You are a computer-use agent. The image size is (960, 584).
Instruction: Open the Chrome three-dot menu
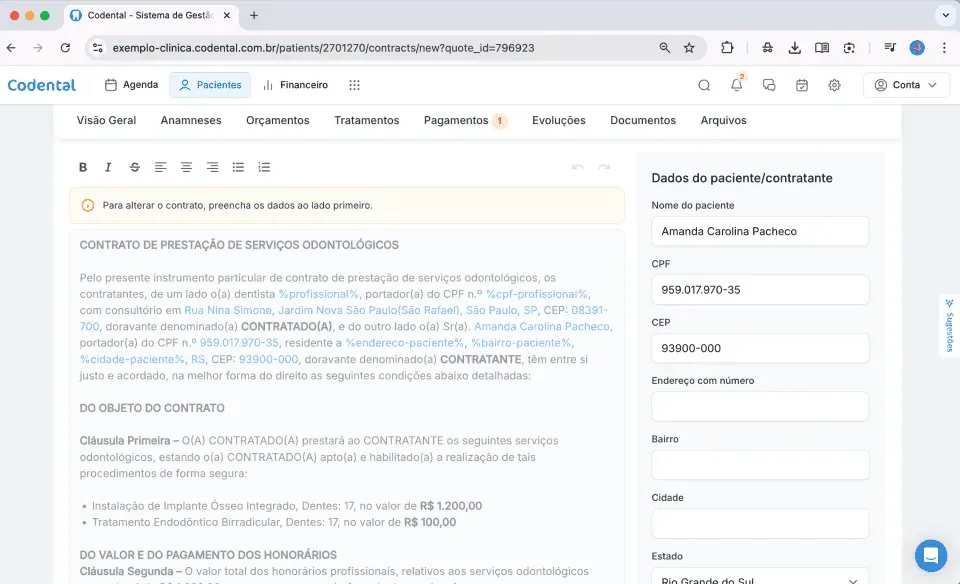click(x=944, y=48)
